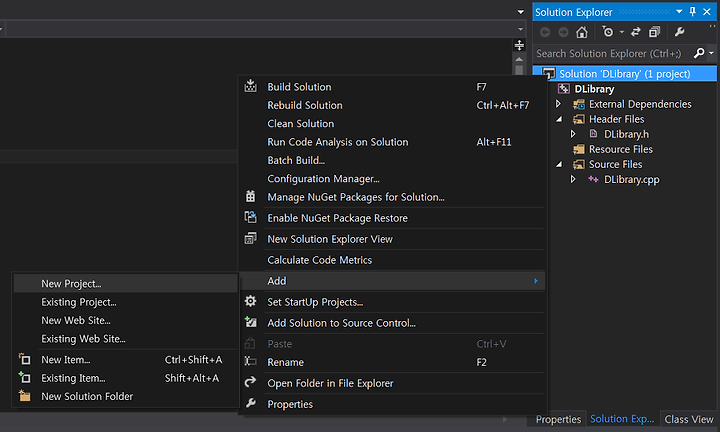The width and height of the screenshot is (720, 432).
Task: Click the Pending Changes Filter clock icon
Action: (x=608, y=32)
